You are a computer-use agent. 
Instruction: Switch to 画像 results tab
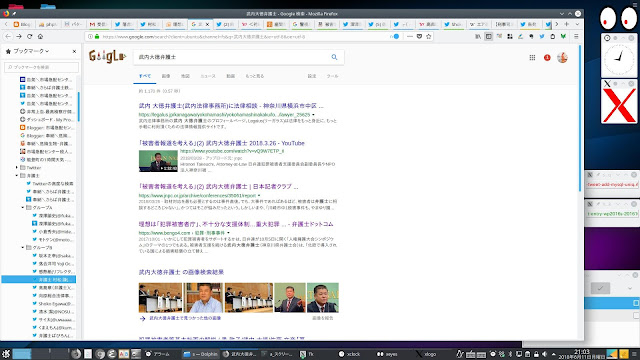pos(166,76)
